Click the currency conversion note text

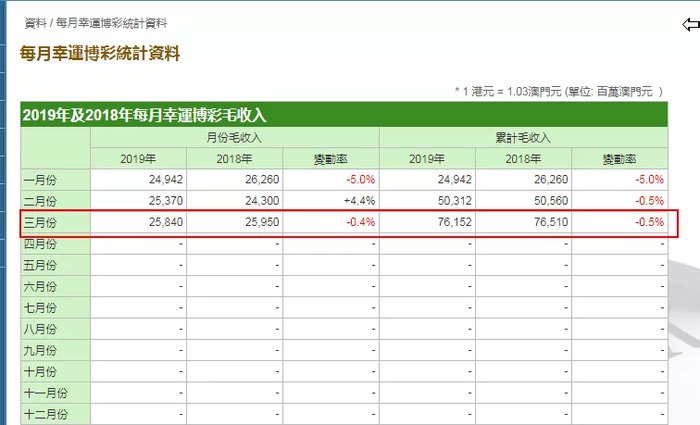pos(559,92)
